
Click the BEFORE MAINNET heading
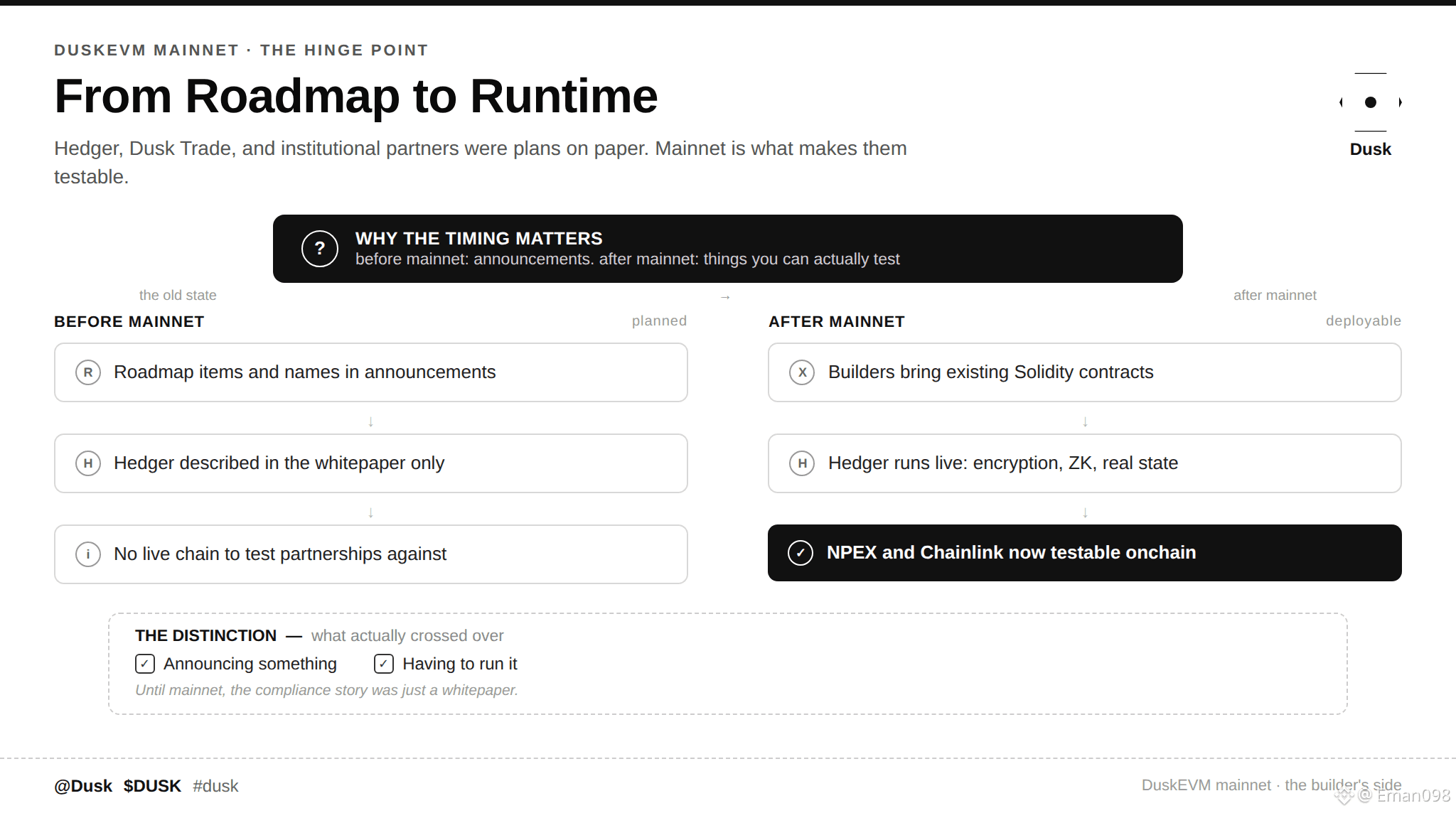pos(129,322)
